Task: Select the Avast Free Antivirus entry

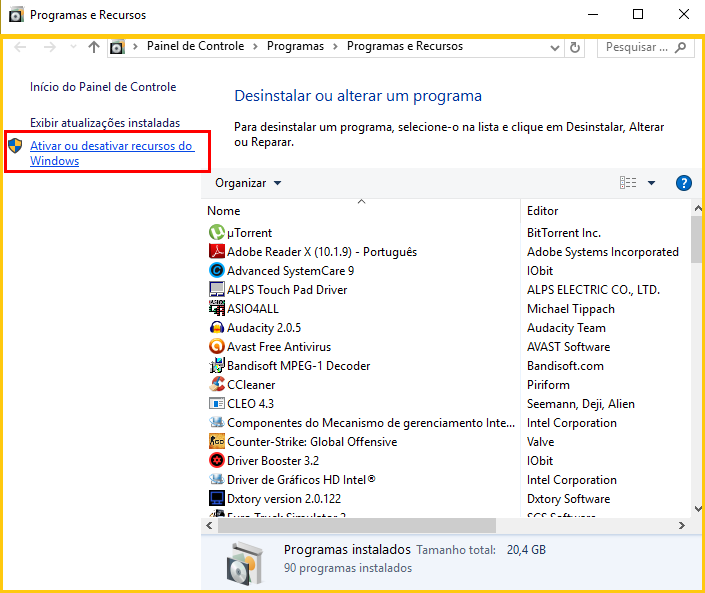Action: click(x=279, y=347)
